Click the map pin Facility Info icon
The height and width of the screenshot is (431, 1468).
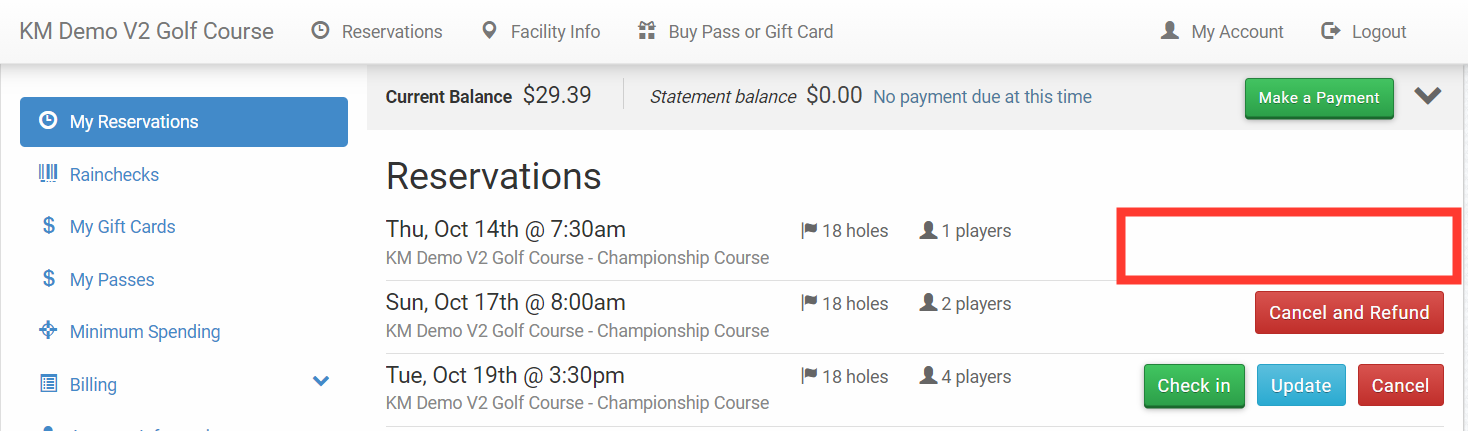[489, 31]
